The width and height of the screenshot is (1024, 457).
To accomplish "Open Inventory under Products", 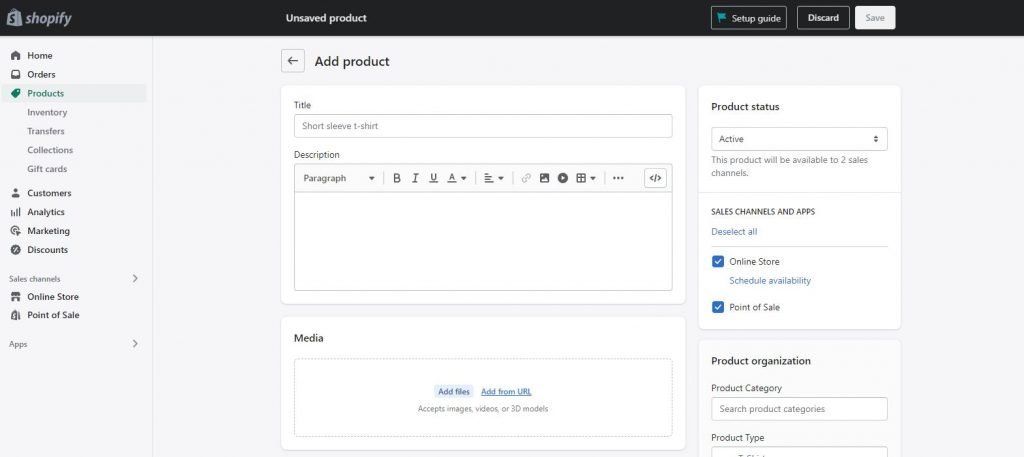I will (47, 112).
